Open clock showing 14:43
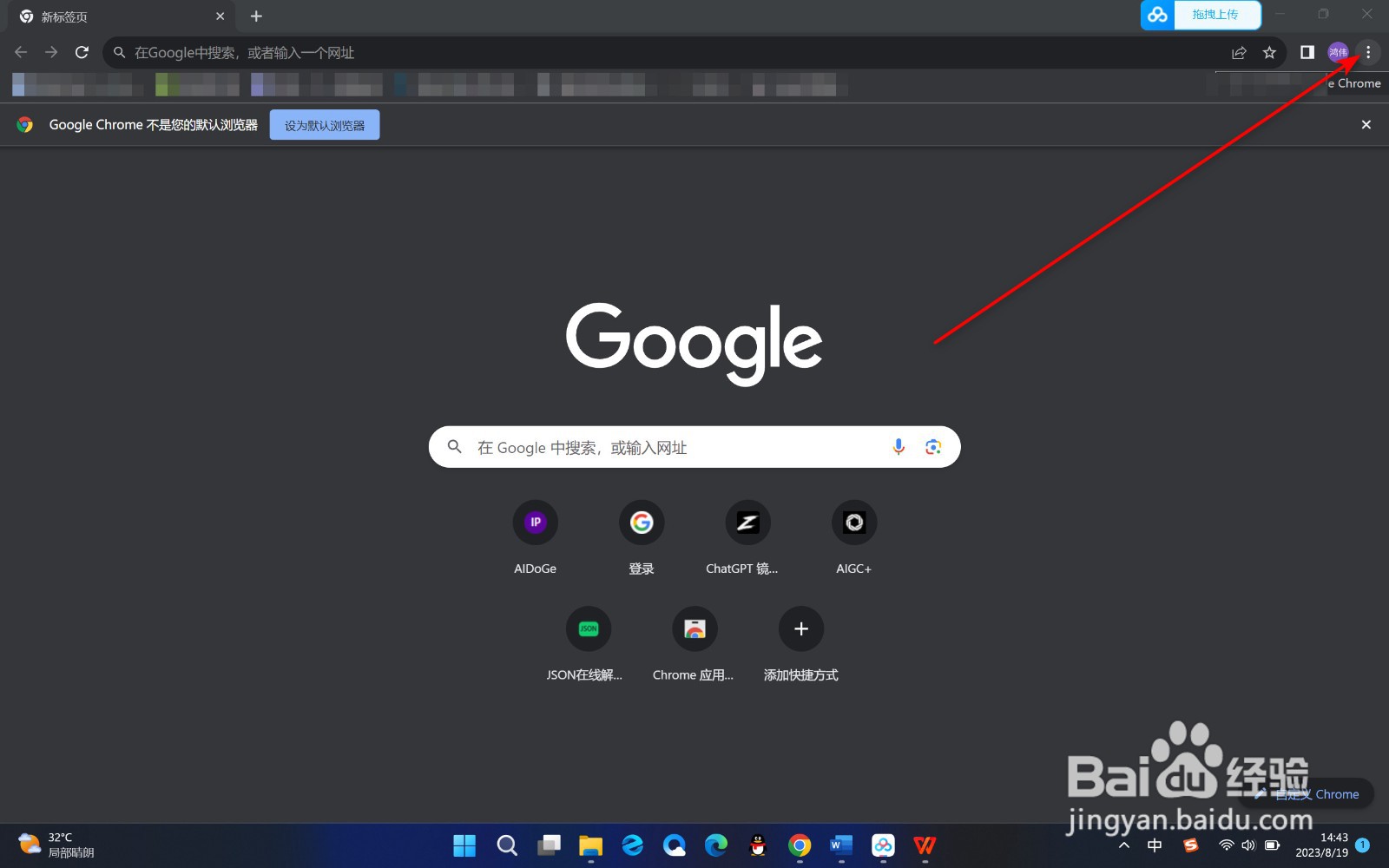1389x868 pixels. (x=1322, y=845)
